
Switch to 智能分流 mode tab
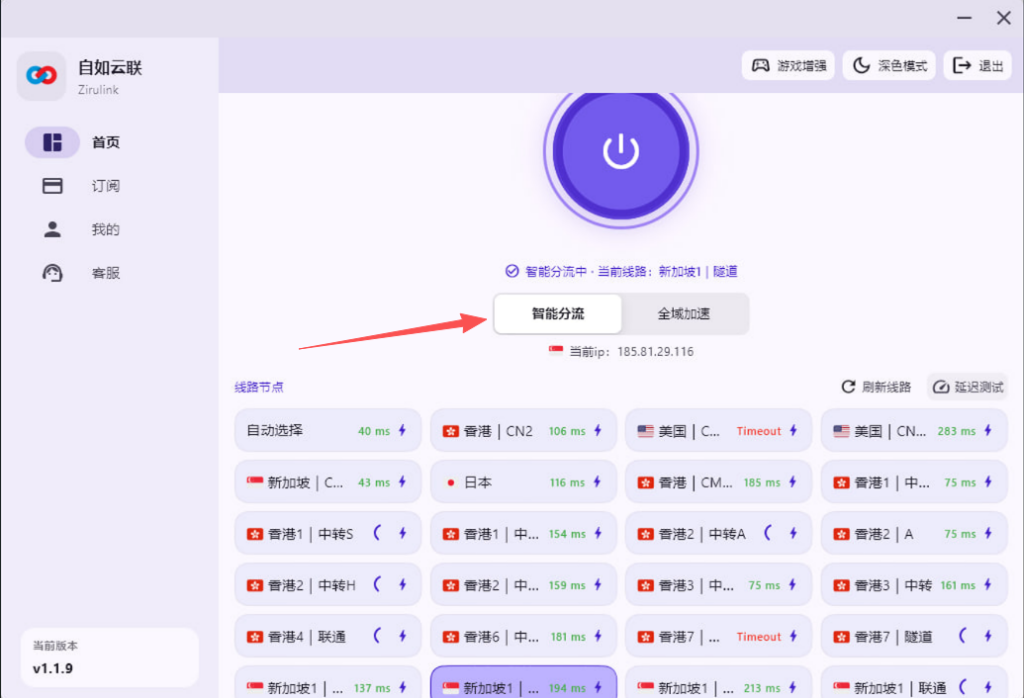click(558, 313)
